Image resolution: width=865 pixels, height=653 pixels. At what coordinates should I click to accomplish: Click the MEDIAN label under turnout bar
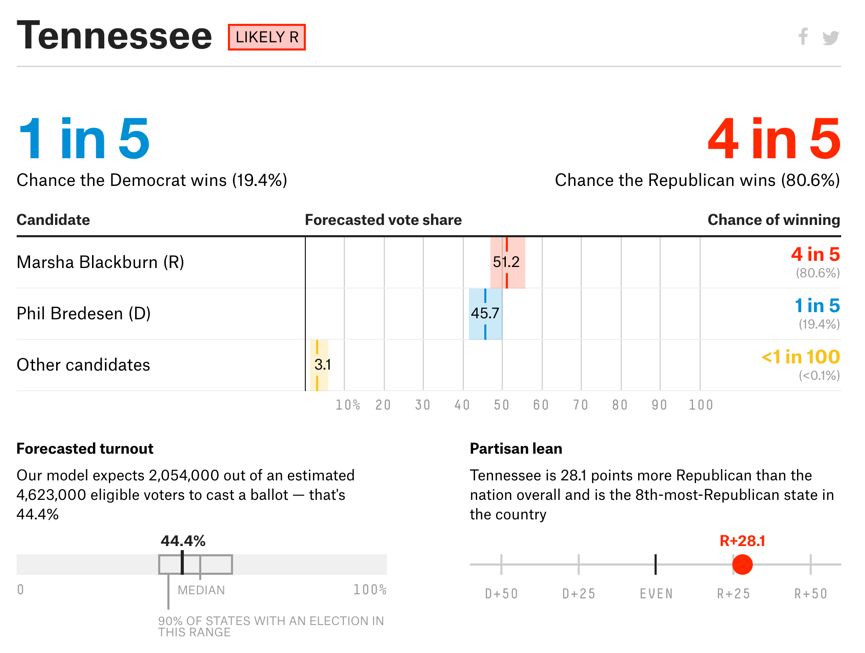point(201,590)
